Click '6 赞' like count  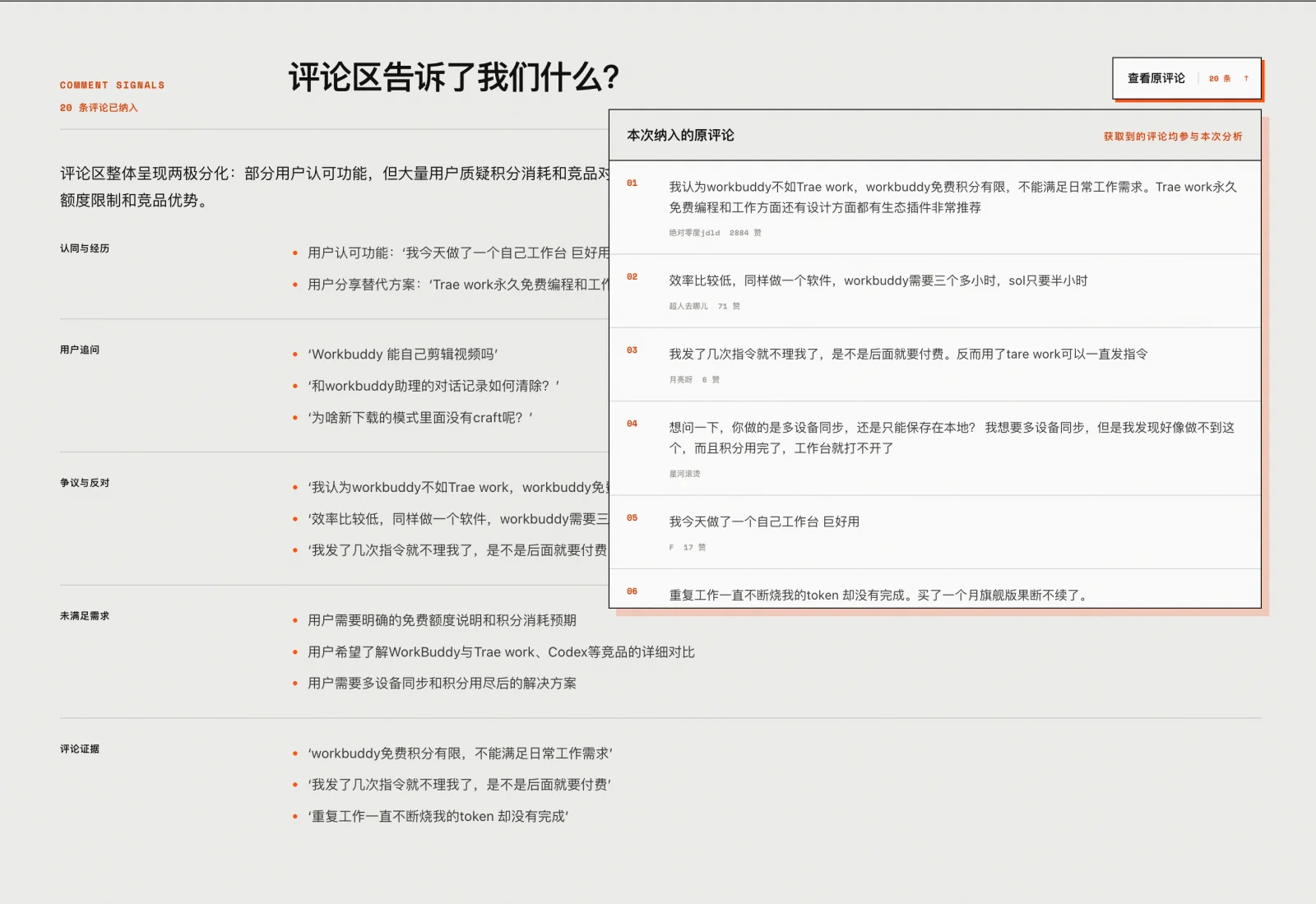[711, 380]
